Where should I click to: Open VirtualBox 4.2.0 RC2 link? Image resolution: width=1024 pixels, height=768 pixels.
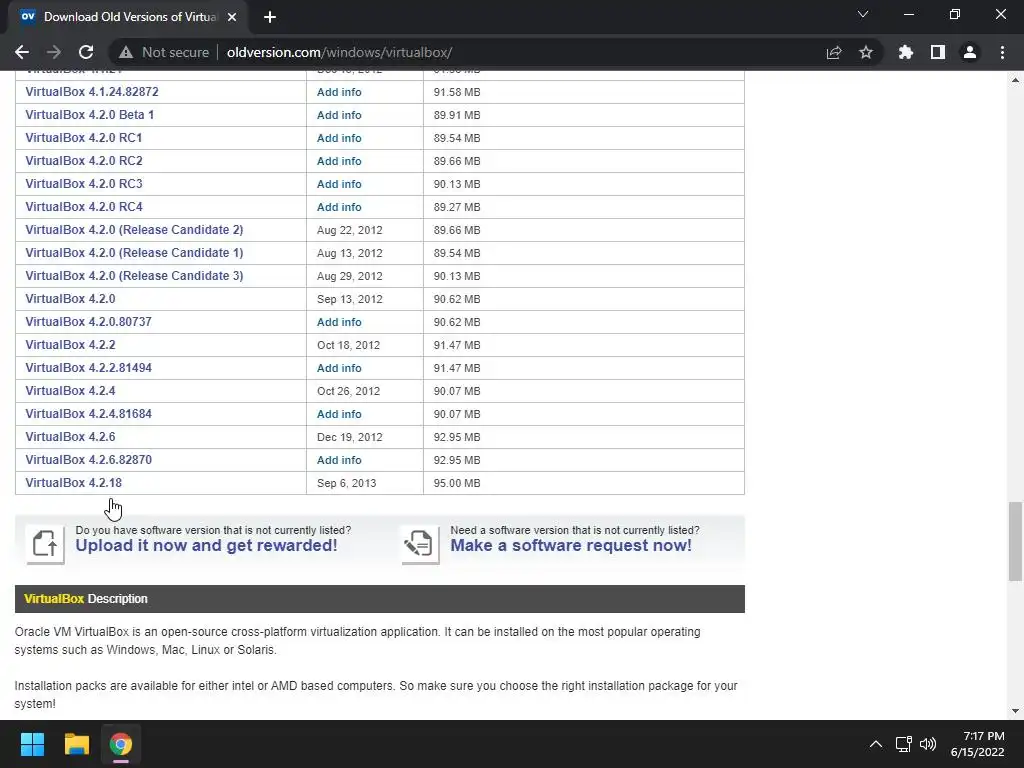84,161
